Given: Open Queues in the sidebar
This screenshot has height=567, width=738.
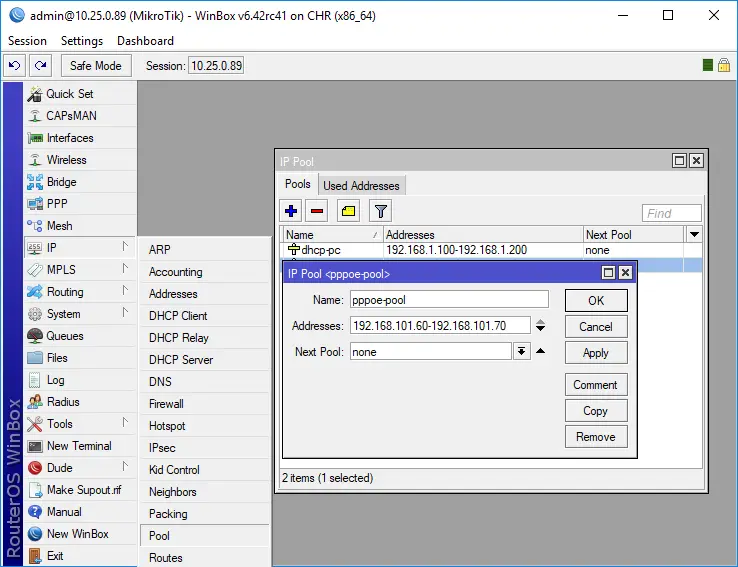Looking at the screenshot, I should coord(80,336).
